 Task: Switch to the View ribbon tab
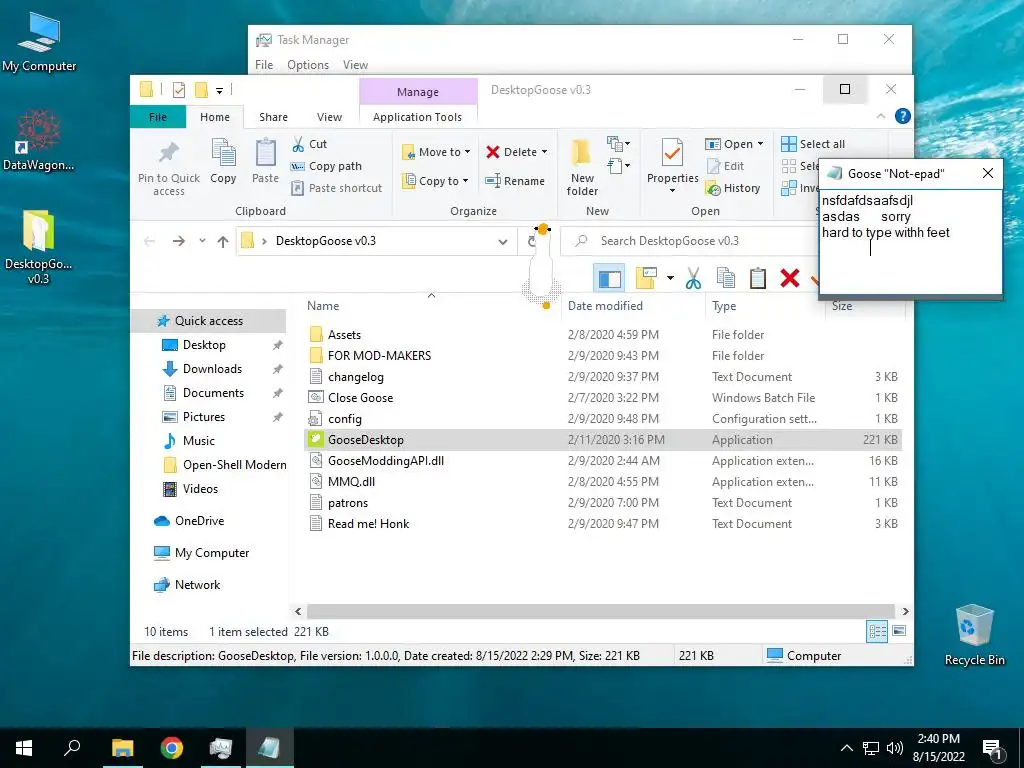329,117
